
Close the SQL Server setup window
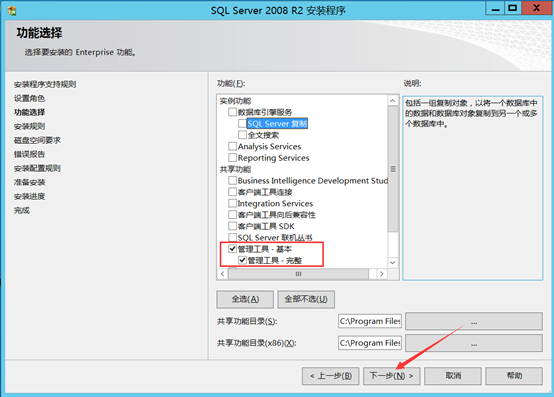pos(536,8)
